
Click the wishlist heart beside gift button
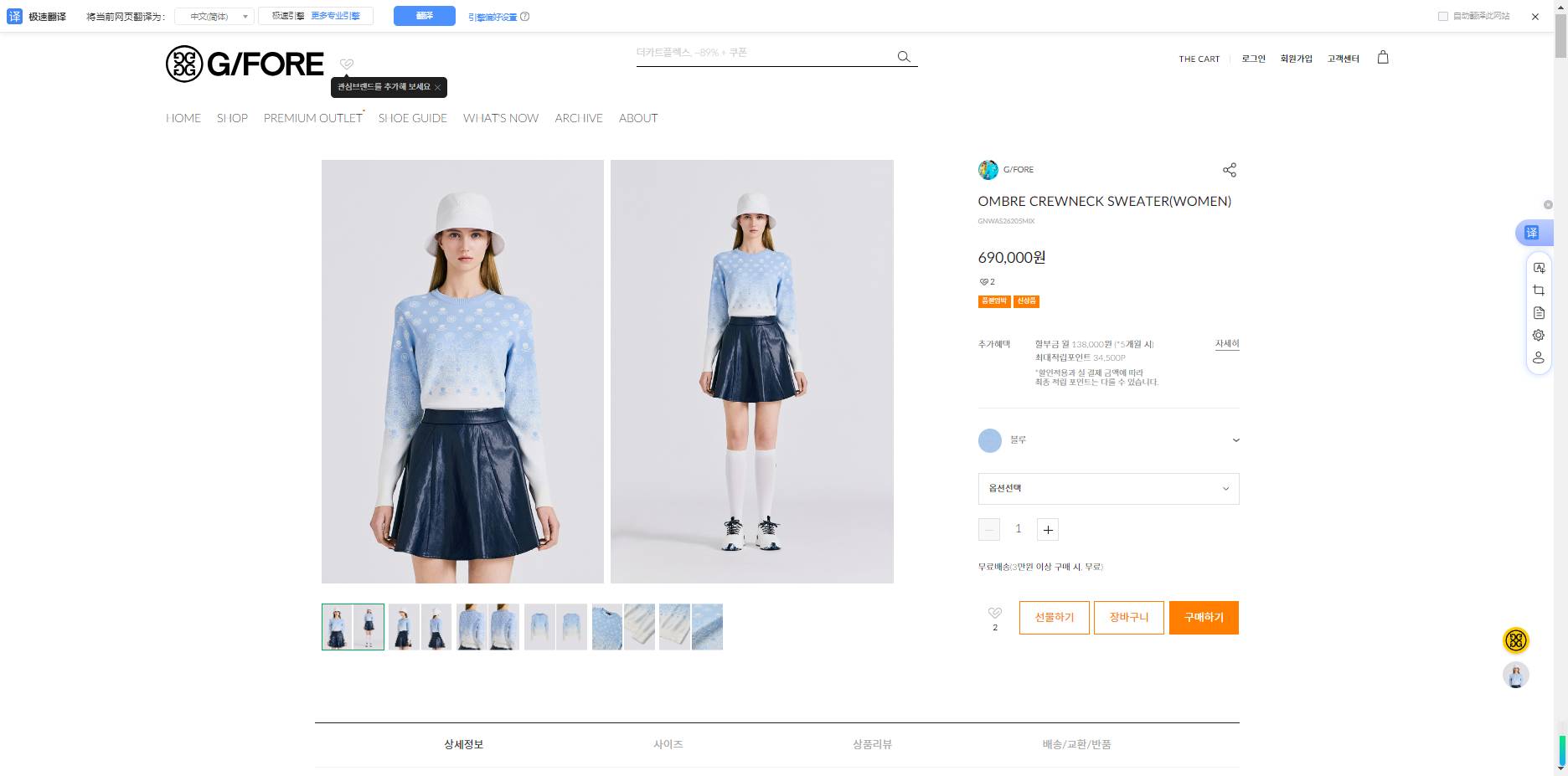click(x=995, y=614)
